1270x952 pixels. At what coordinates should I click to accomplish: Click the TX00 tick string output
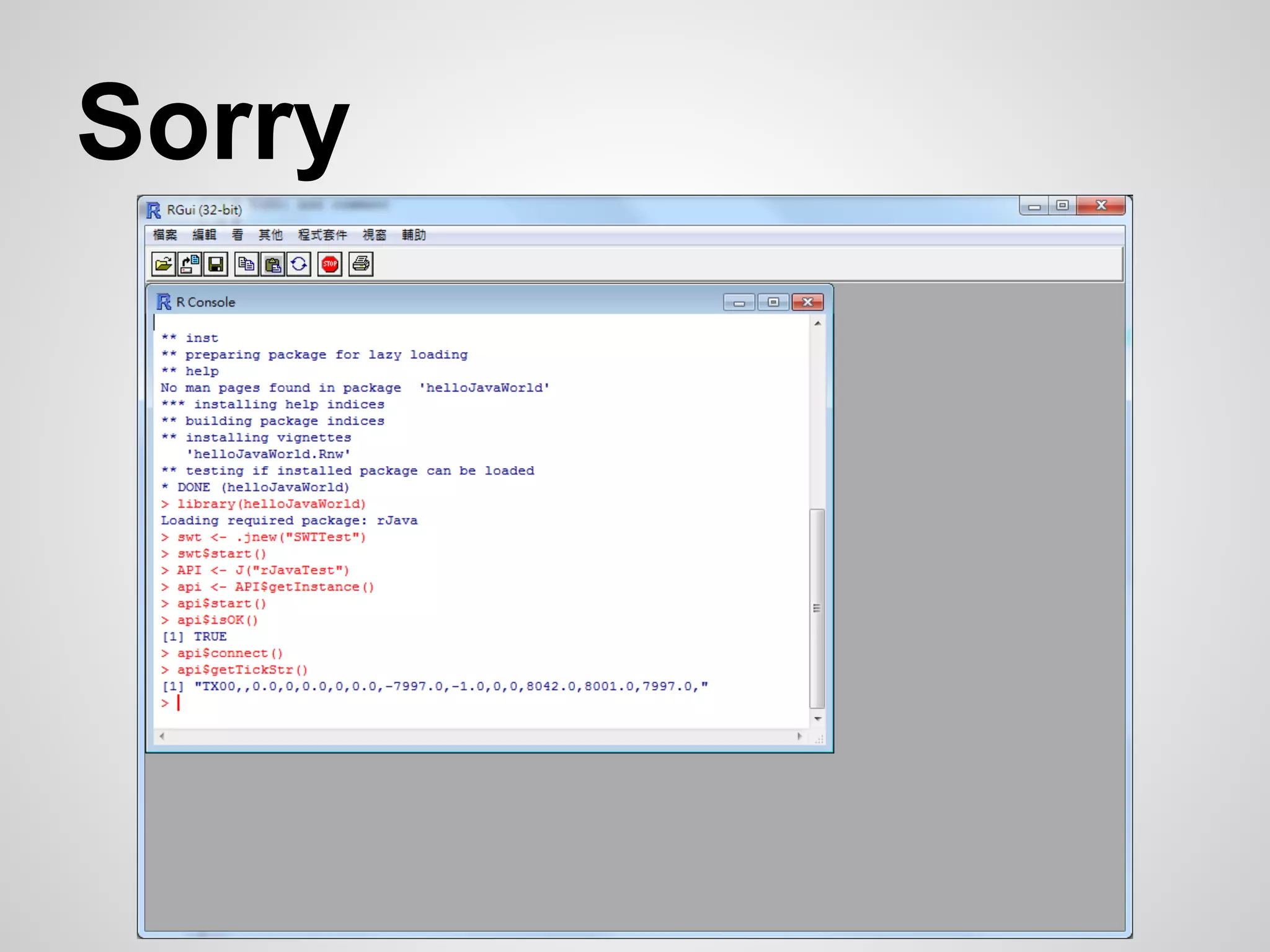(435, 687)
